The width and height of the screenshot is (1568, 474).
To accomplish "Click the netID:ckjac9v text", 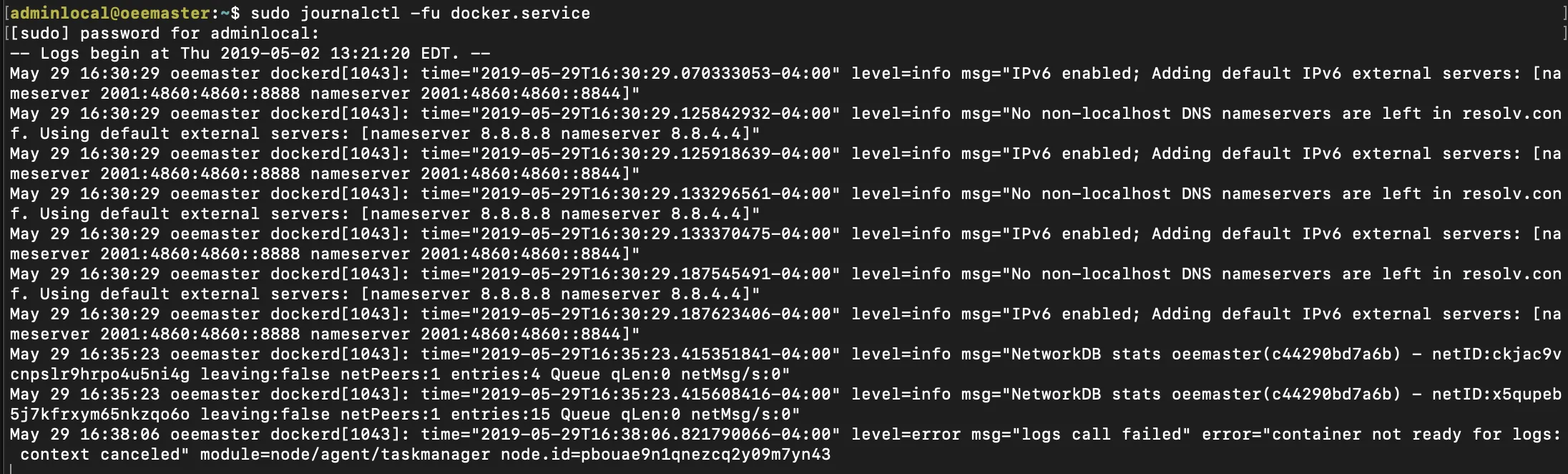I will 1496,354.
